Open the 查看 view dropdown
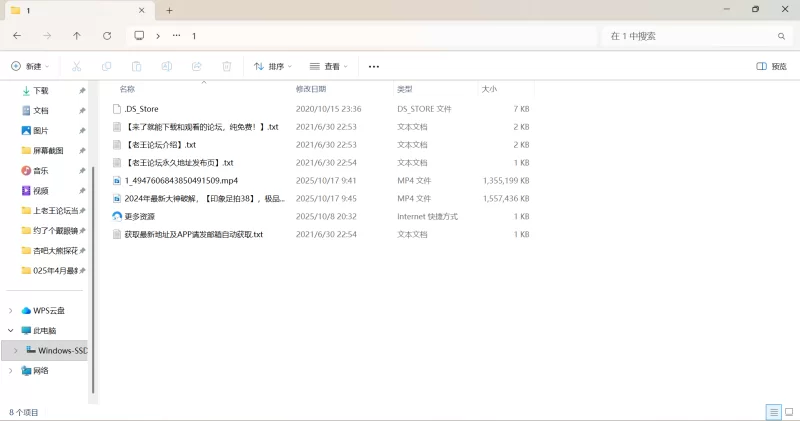 click(328, 66)
